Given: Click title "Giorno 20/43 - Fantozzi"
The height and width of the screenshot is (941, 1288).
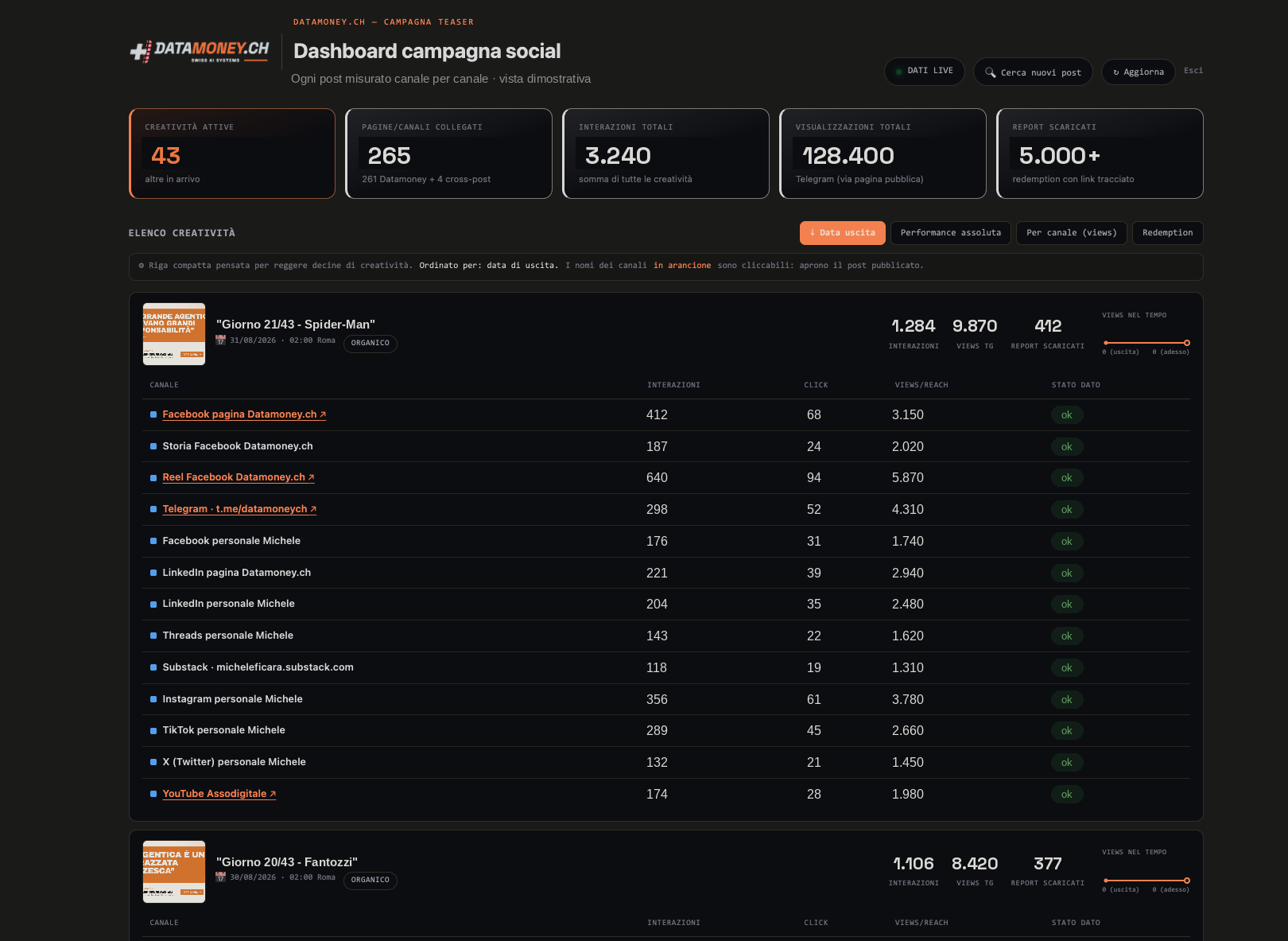Looking at the screenshot, I should pyautogui.click(x=287, y=862).
